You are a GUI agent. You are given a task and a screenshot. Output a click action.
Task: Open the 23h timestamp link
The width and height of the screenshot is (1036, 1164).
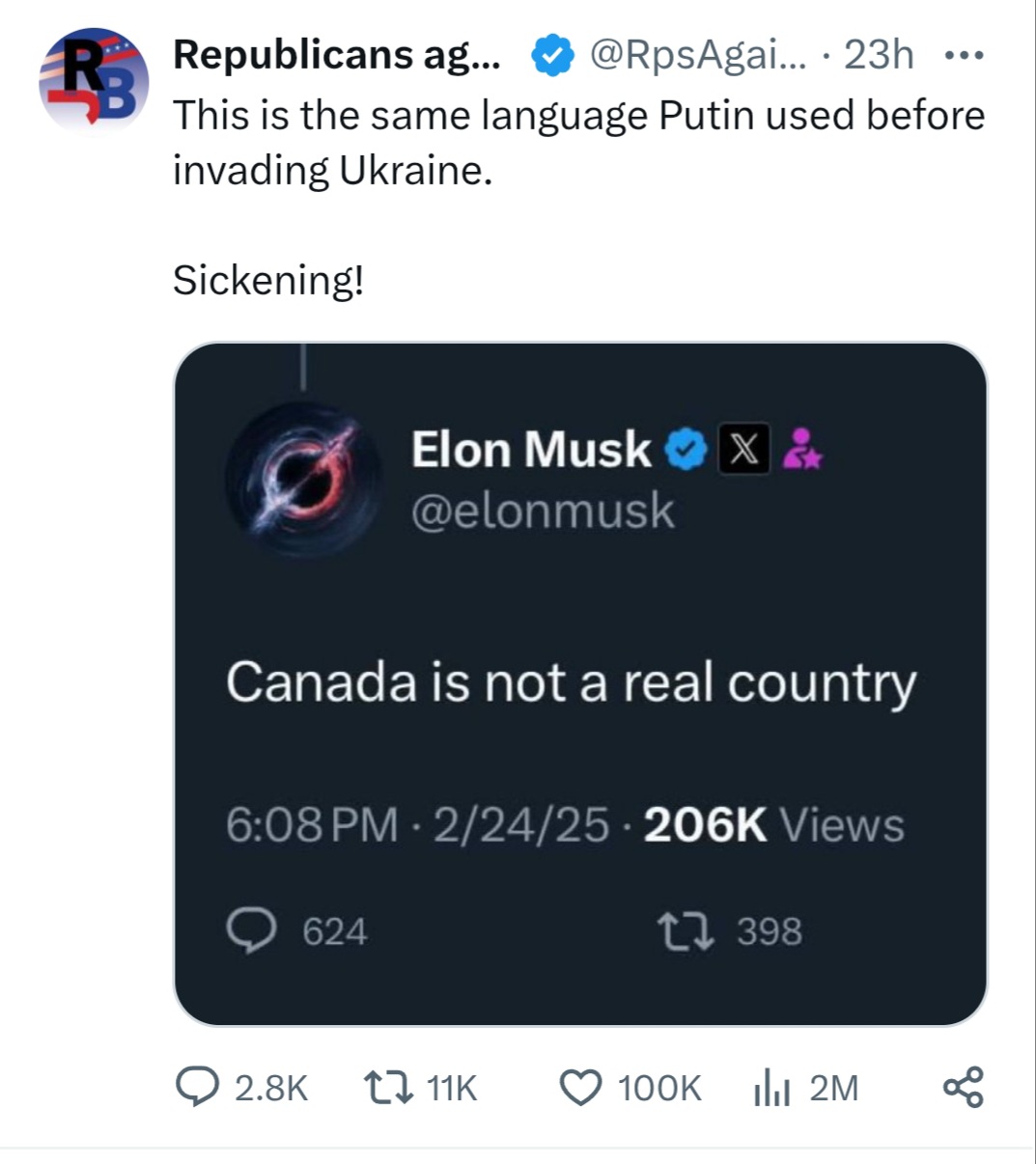879,55
